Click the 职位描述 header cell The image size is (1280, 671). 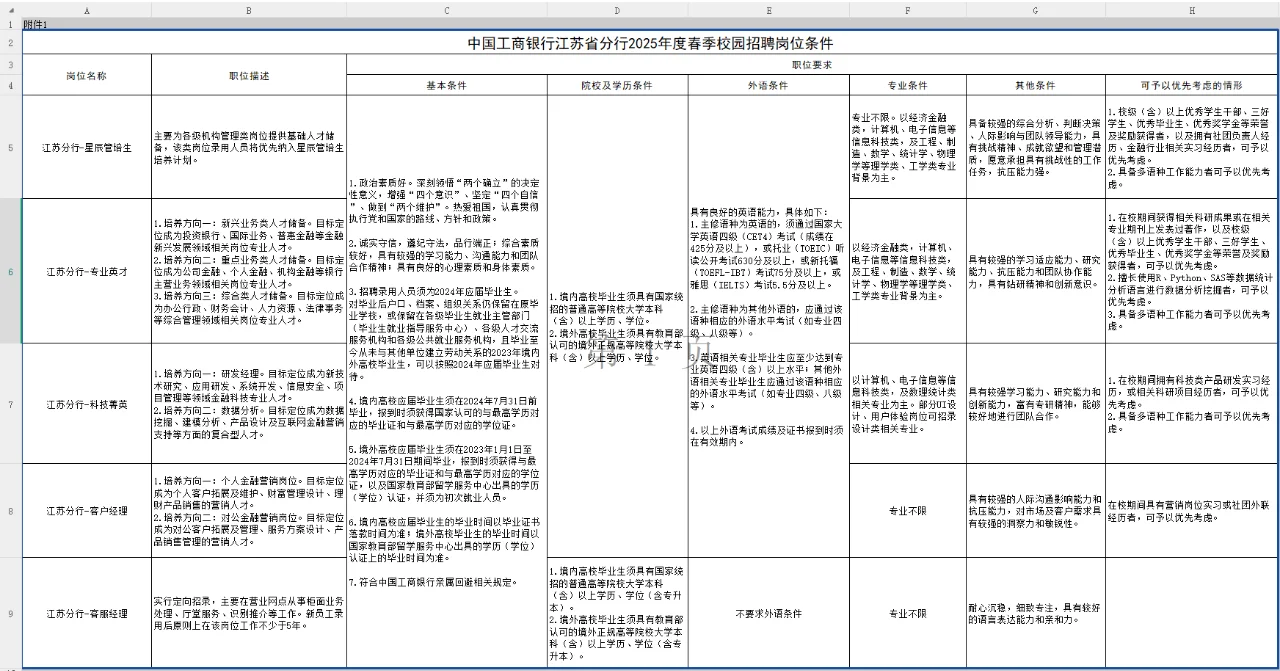pos(249,75)
